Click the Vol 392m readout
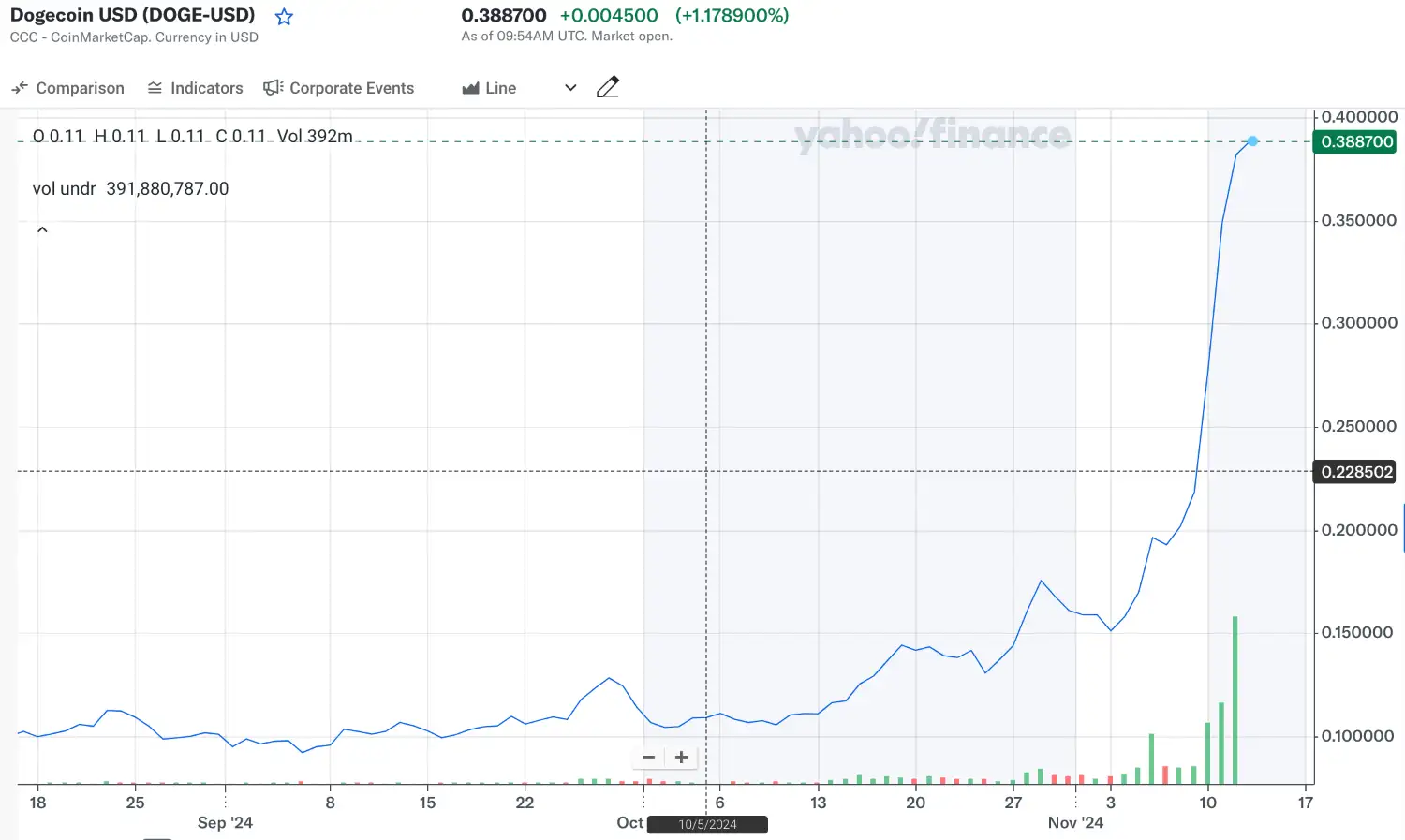This screenshot has height=840, width=1405. [x=315, y=136]
